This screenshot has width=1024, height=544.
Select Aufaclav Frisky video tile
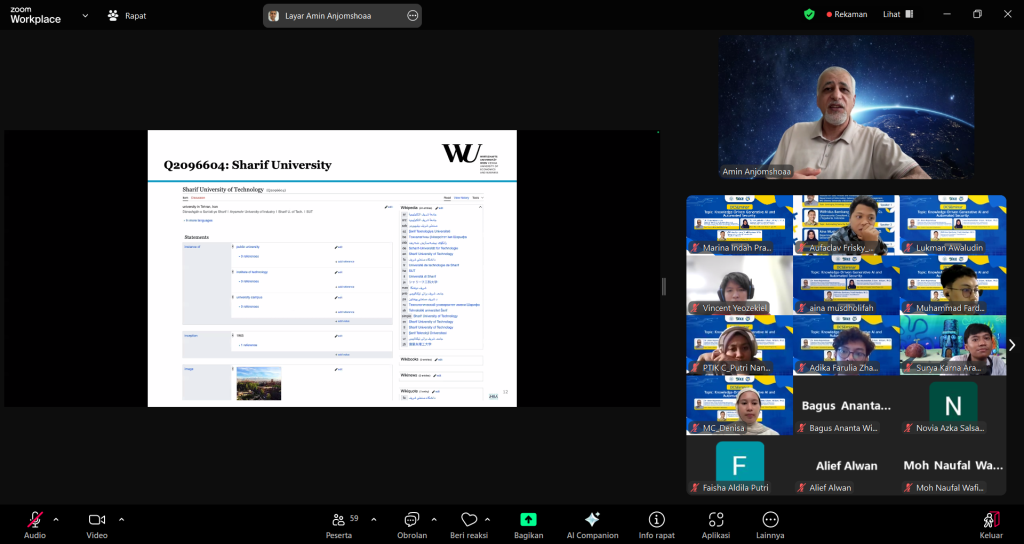click(x=846, y=225)
